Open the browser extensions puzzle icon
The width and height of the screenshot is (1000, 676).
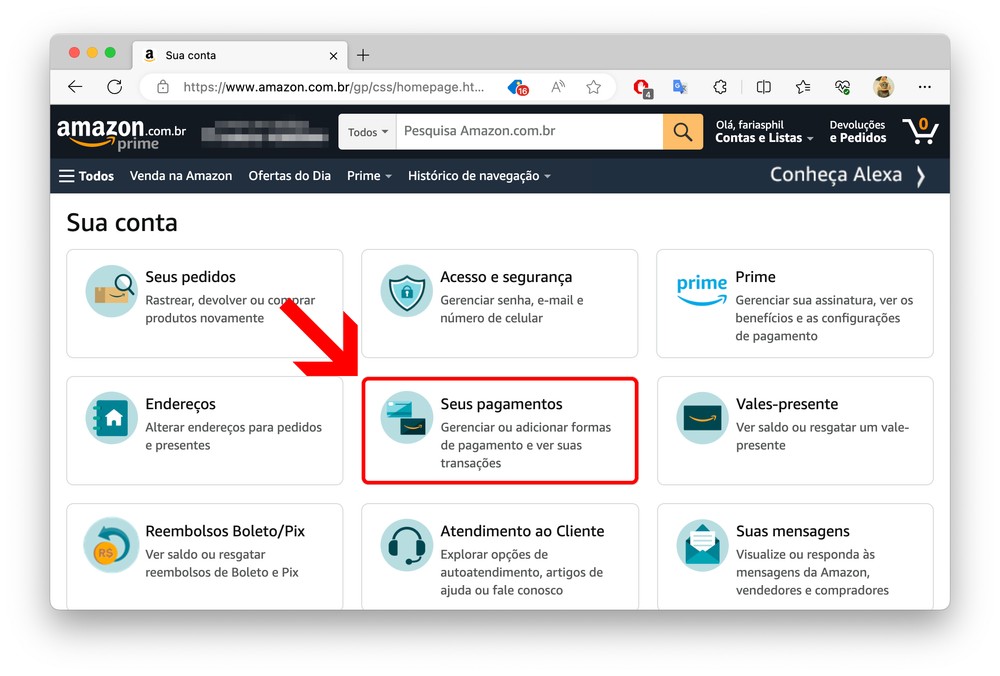pyautogui.click(x=719, y=87)
